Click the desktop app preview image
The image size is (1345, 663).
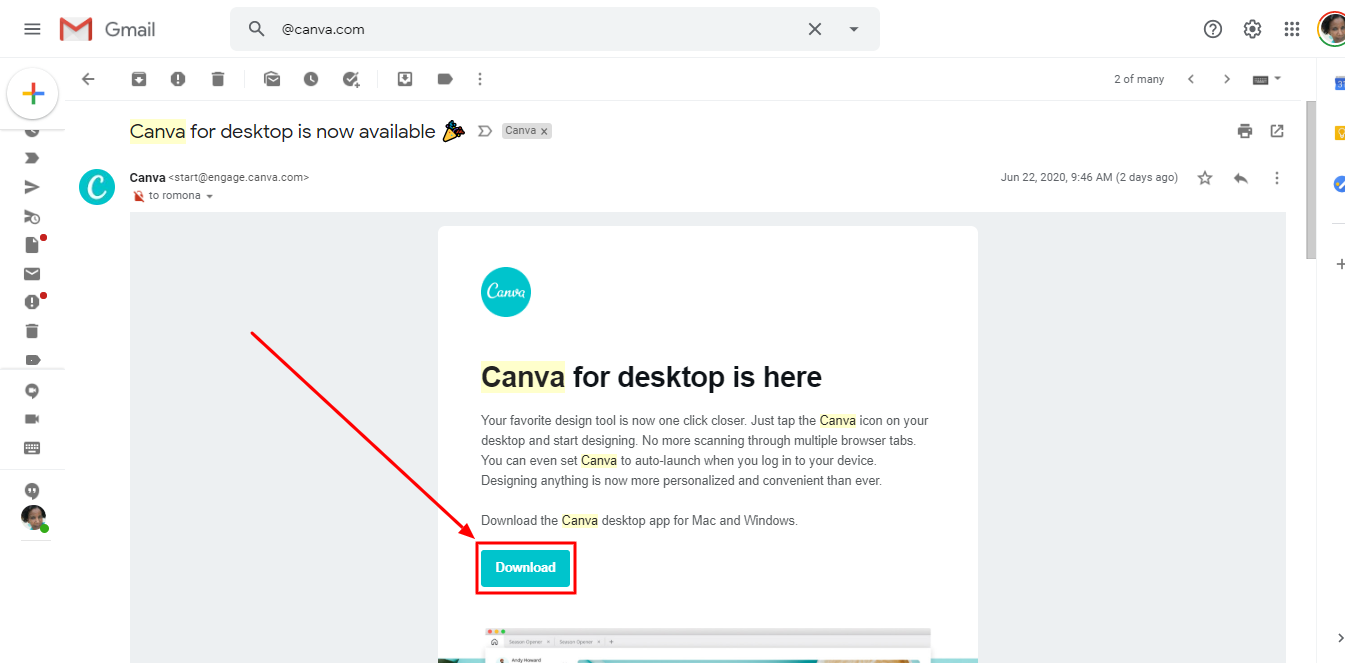(x=708, y=645)
